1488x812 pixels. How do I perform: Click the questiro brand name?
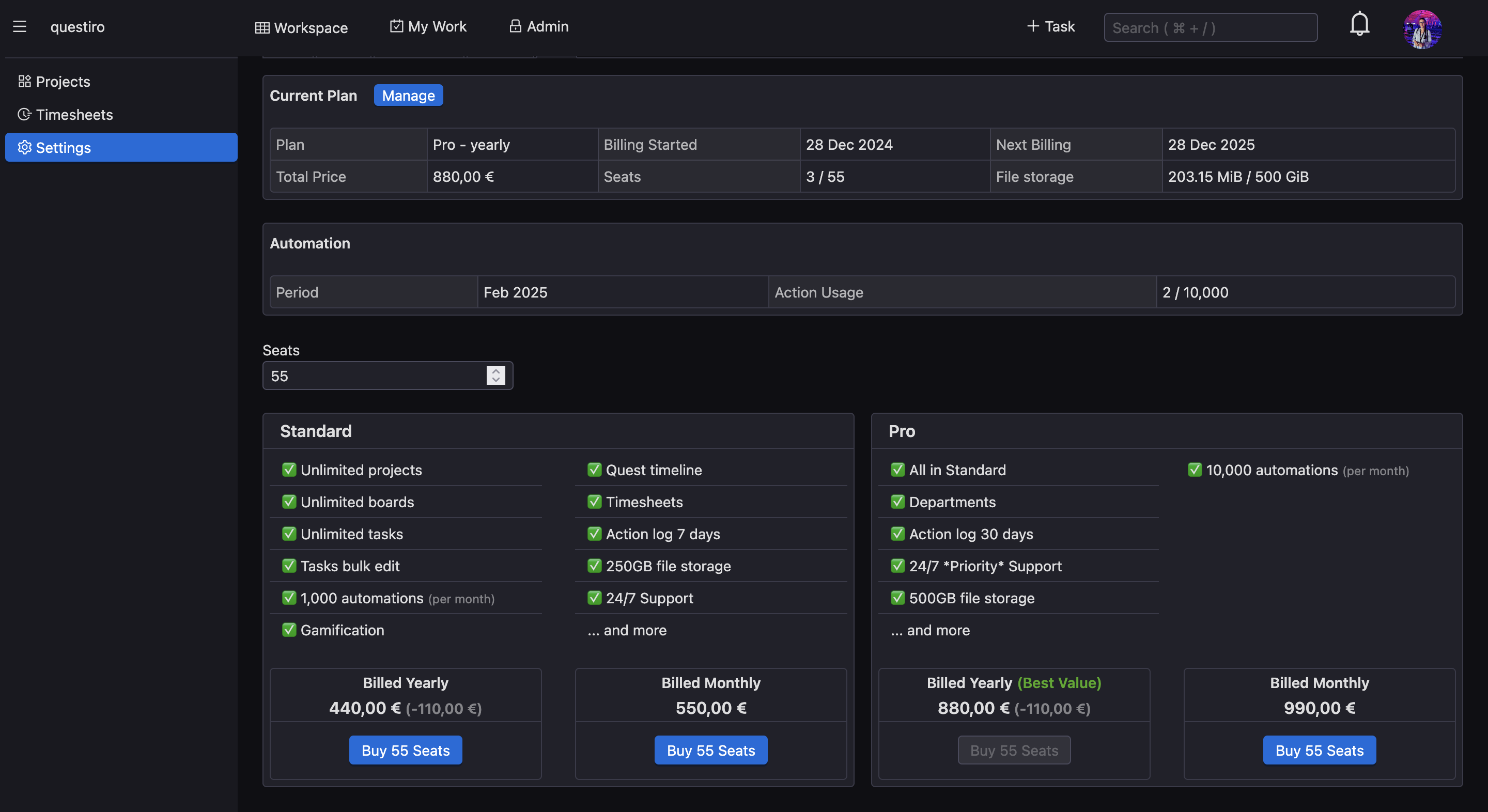pos(78,26)
